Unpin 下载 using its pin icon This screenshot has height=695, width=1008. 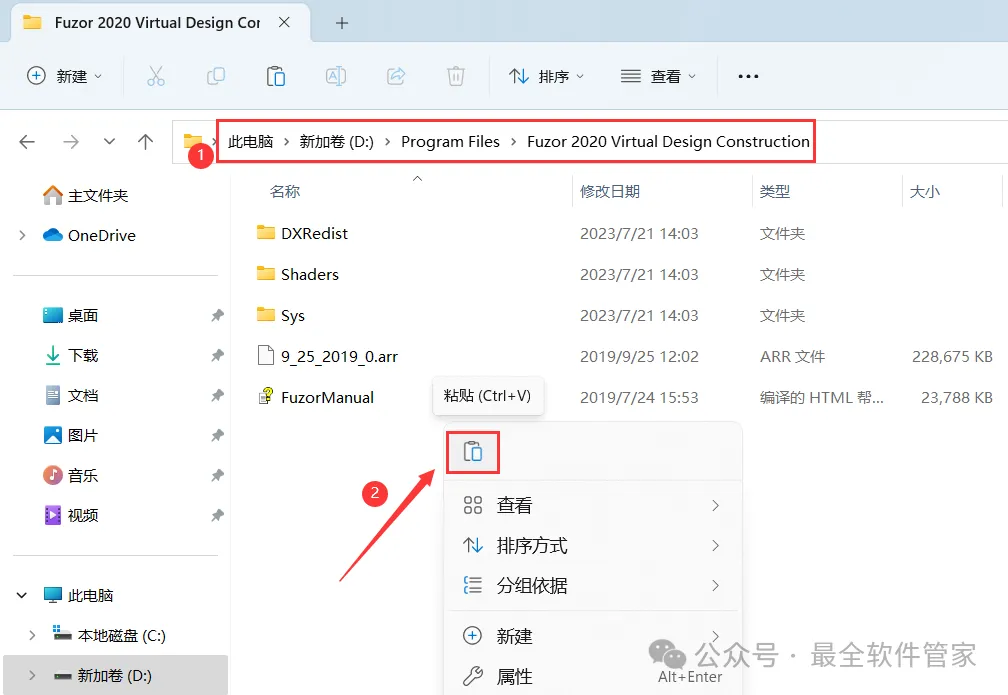pos(217,356)
